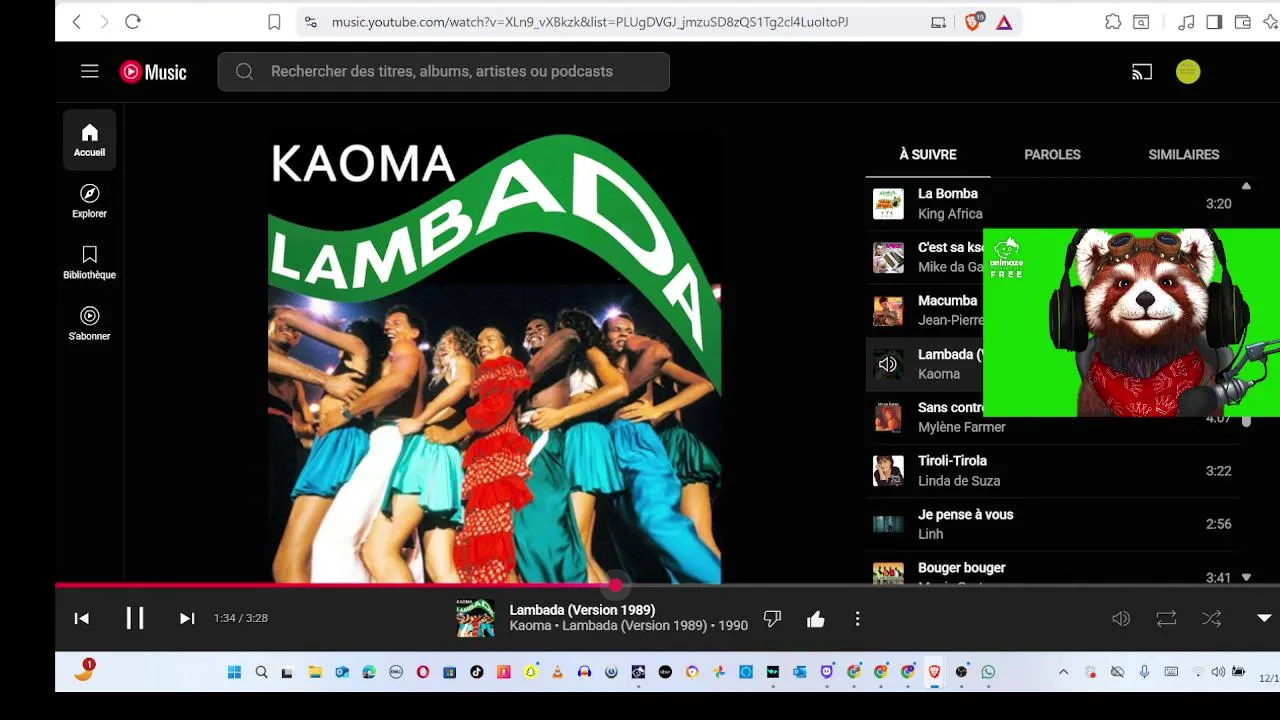Toggle the browser sidebar panel icon
Viewport: 1280px width, 720px height.
point(1214,22)
